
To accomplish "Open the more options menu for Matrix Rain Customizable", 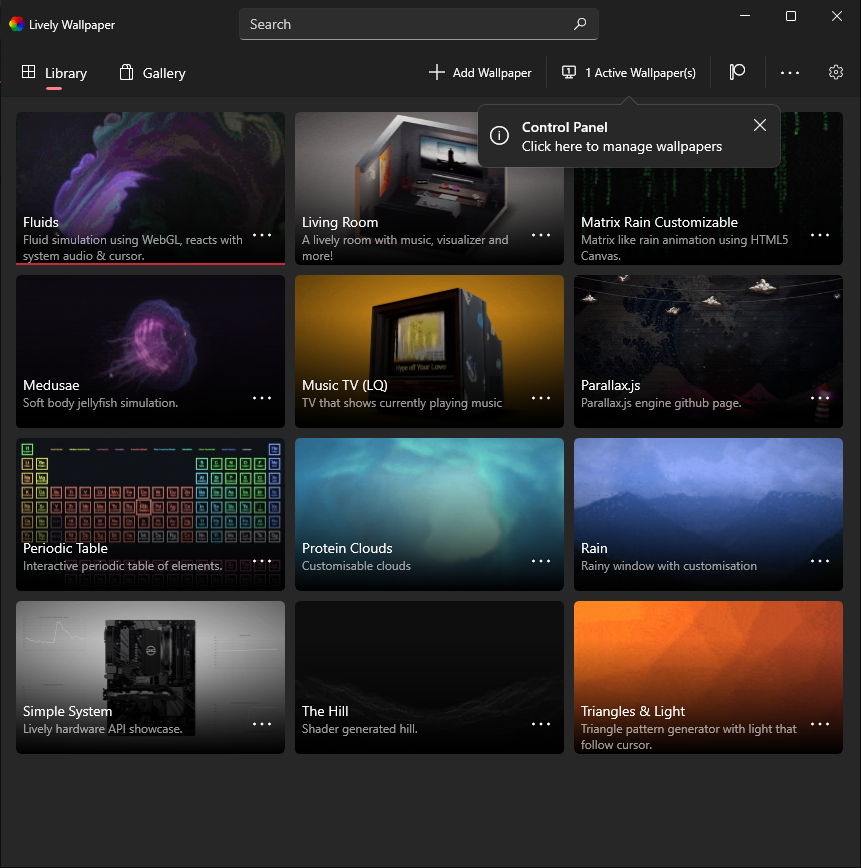I will (x=820, y=235).
